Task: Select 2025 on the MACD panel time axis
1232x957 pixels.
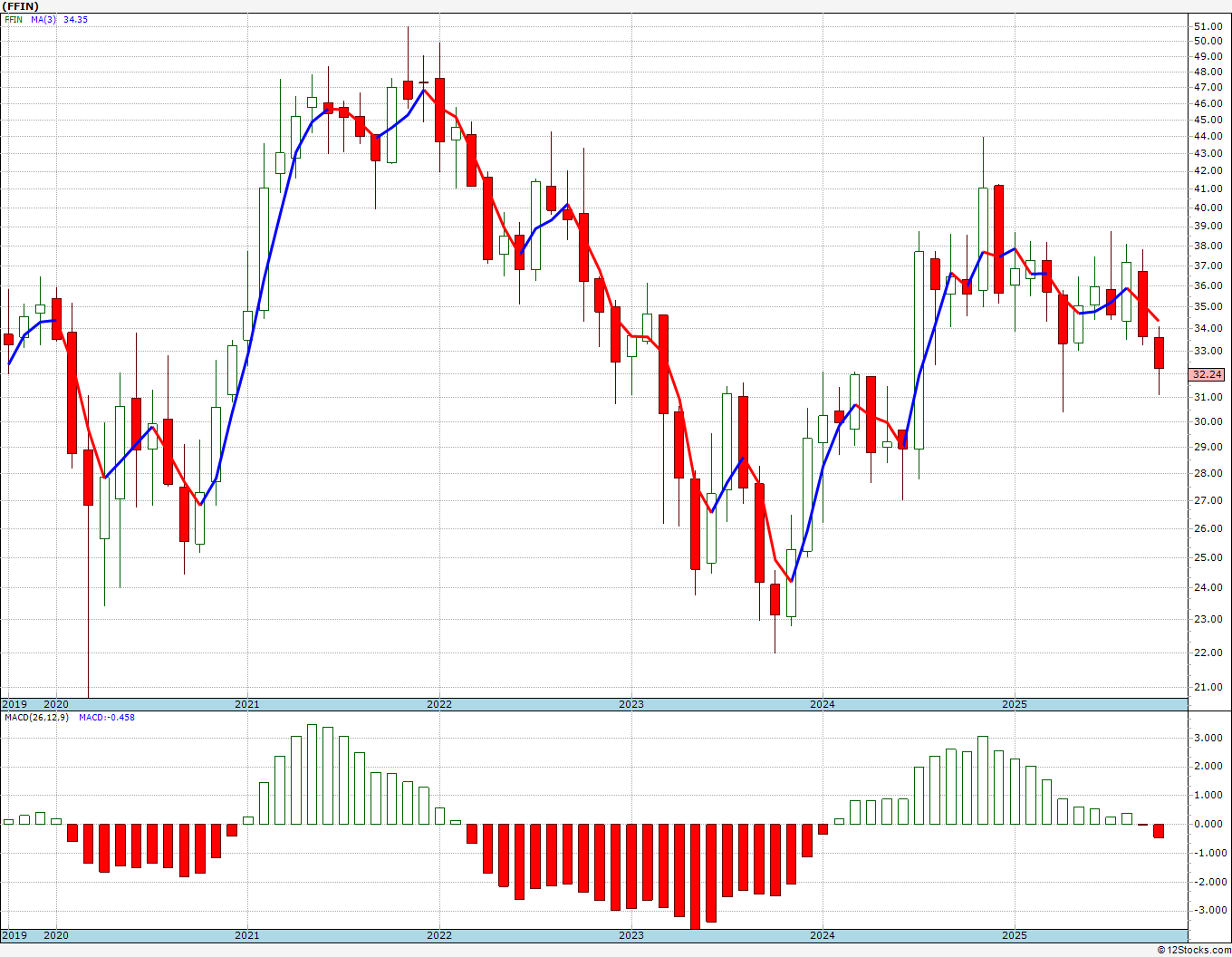Action: pyautogui.click(x=1015, y=935)
